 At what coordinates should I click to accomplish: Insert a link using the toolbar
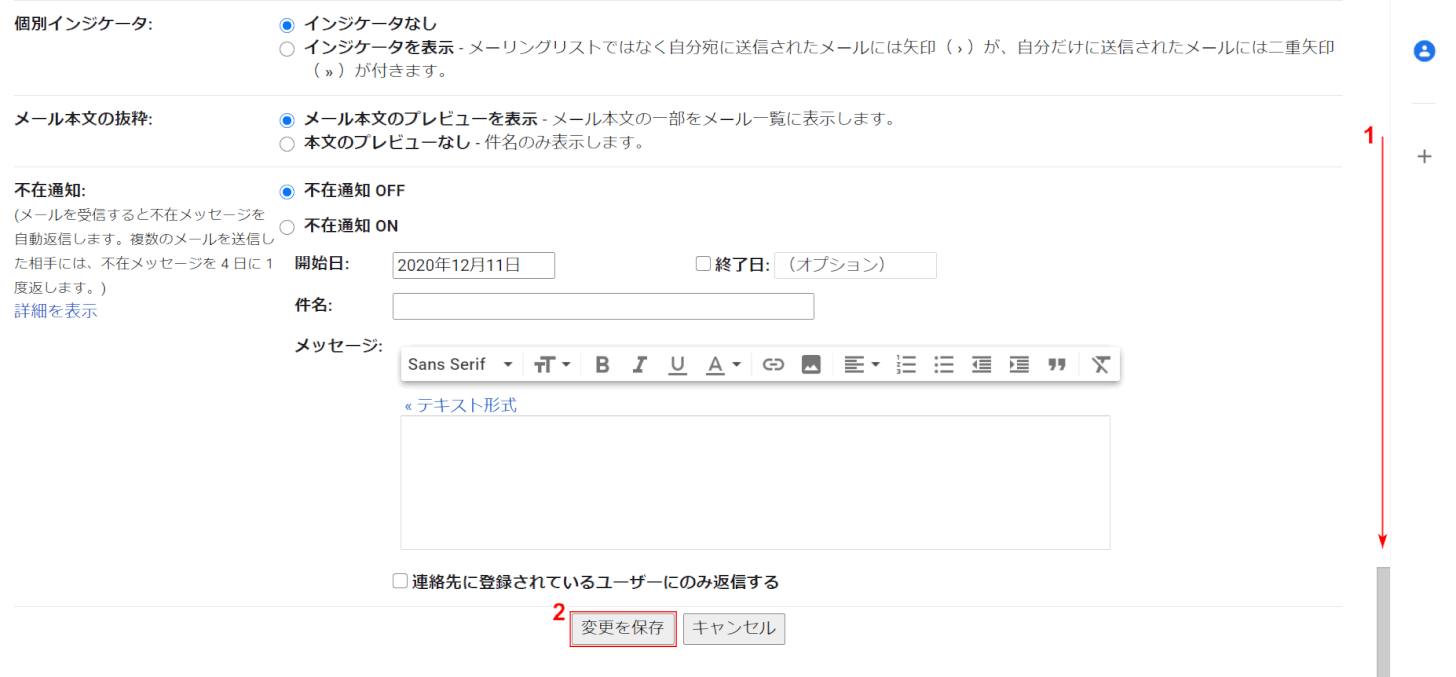773,365
